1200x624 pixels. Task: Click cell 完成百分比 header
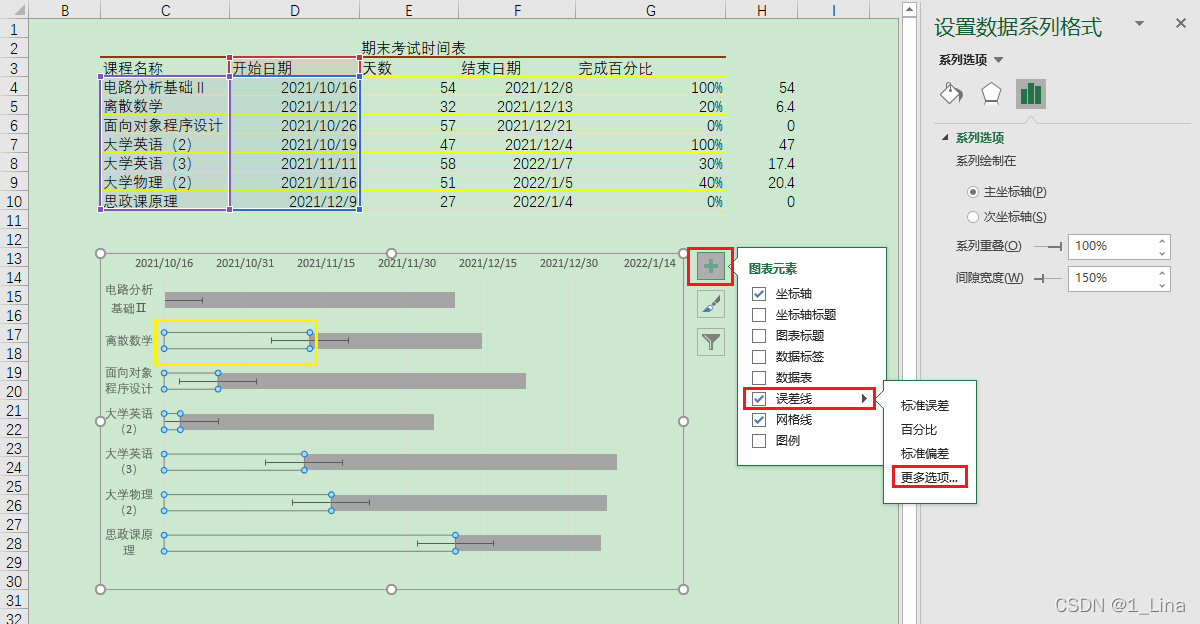[651, 68]
